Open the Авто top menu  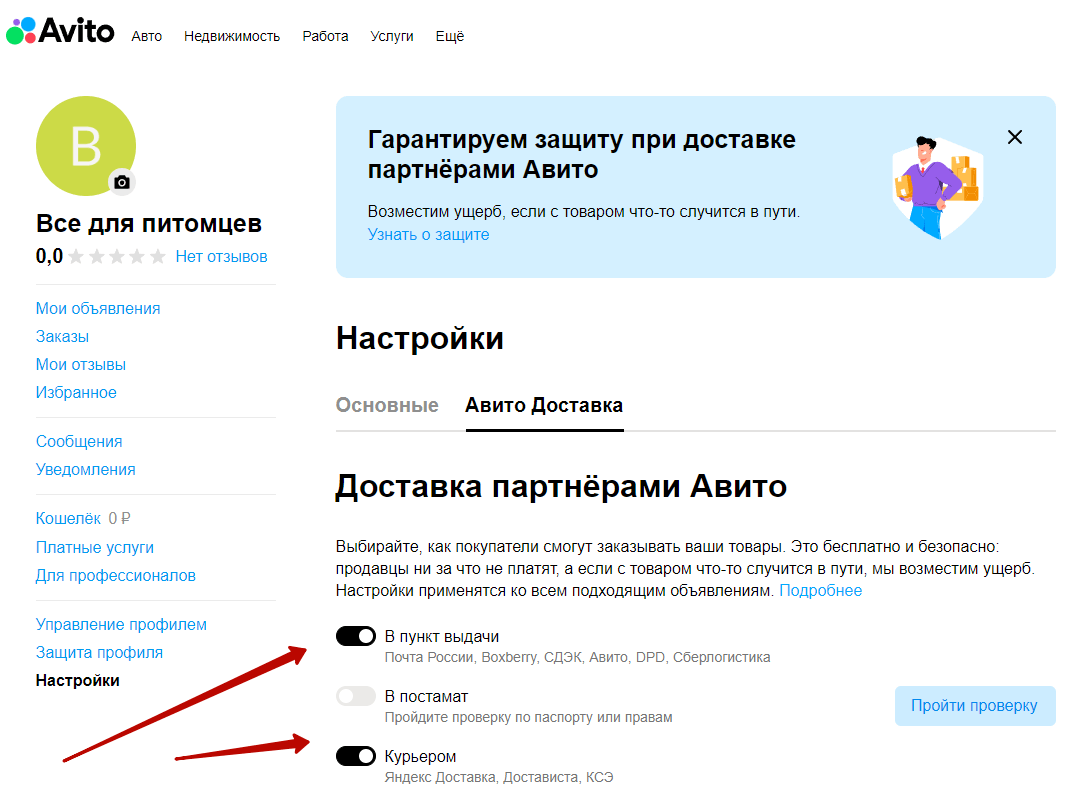click(147, 36)
